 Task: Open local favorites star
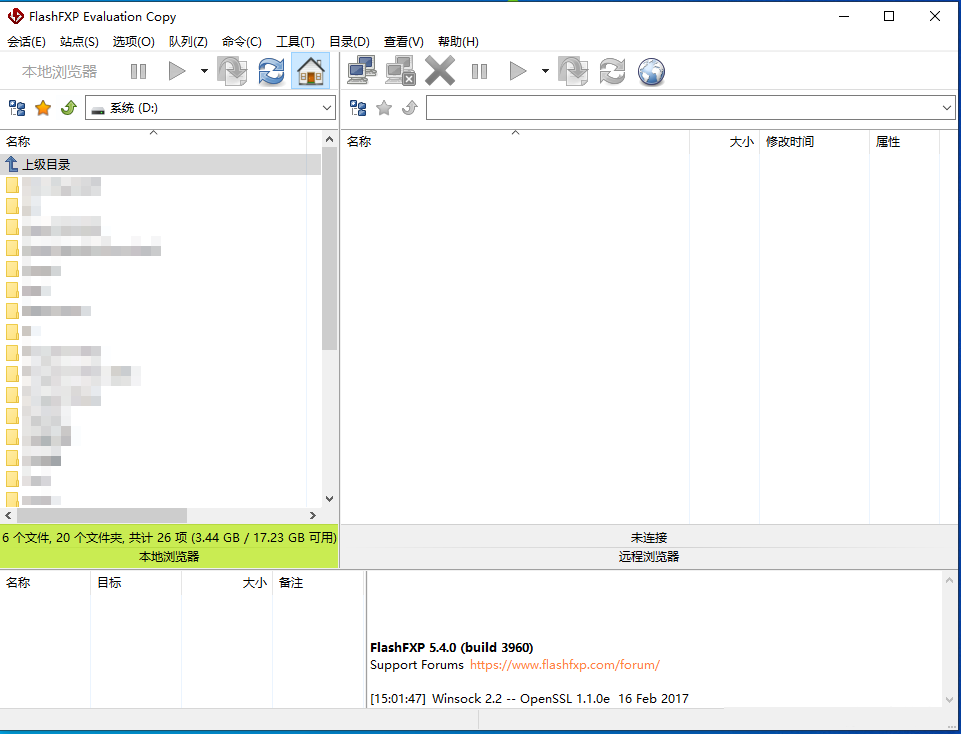pyautogui.click(x=43, y=108)
